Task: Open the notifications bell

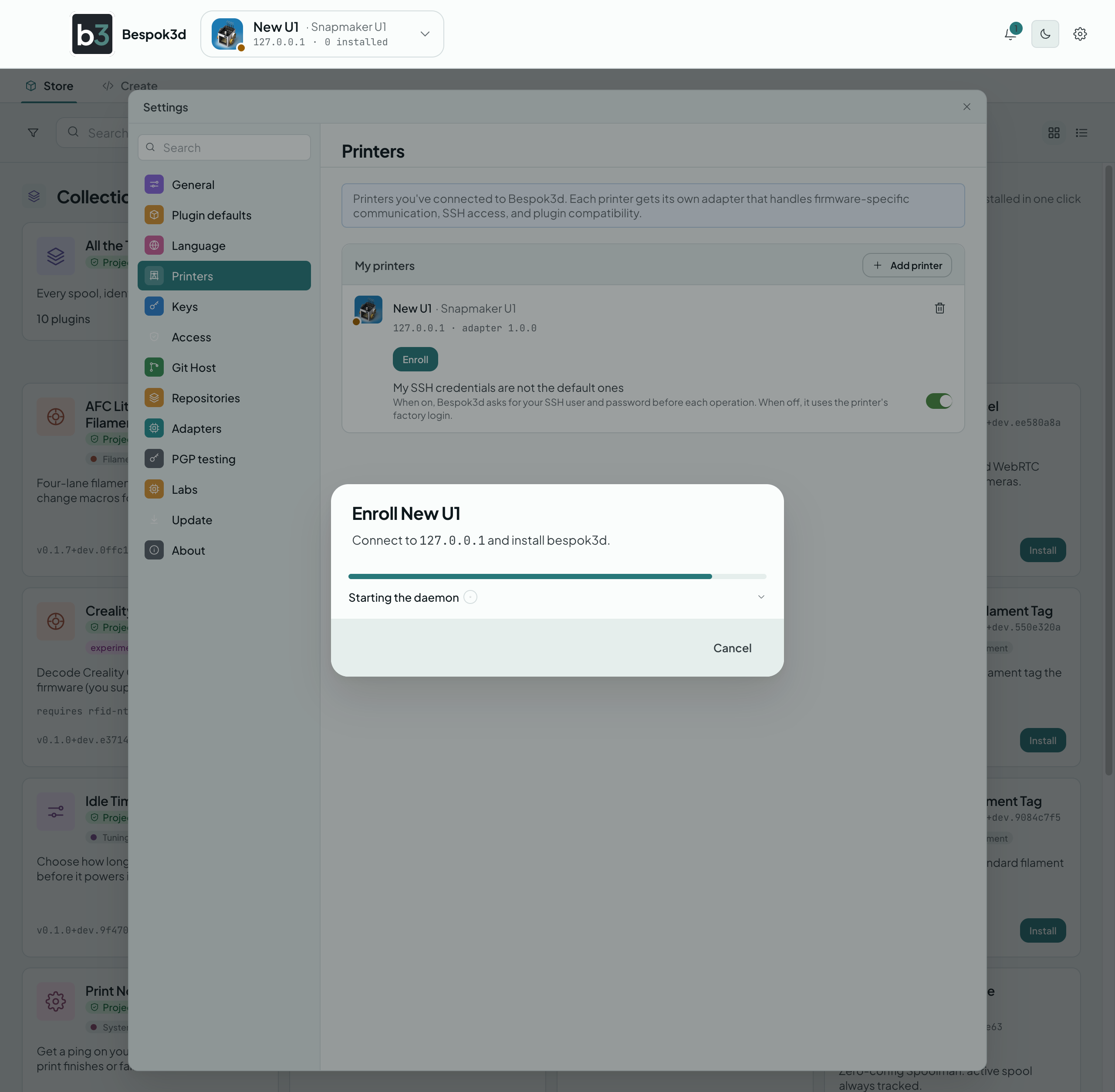Action: coord(1010,34)
